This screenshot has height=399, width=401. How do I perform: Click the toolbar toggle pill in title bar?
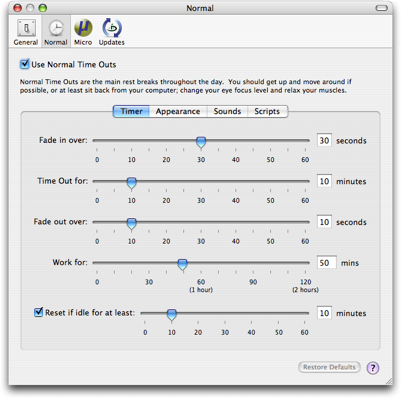[381, 8]
